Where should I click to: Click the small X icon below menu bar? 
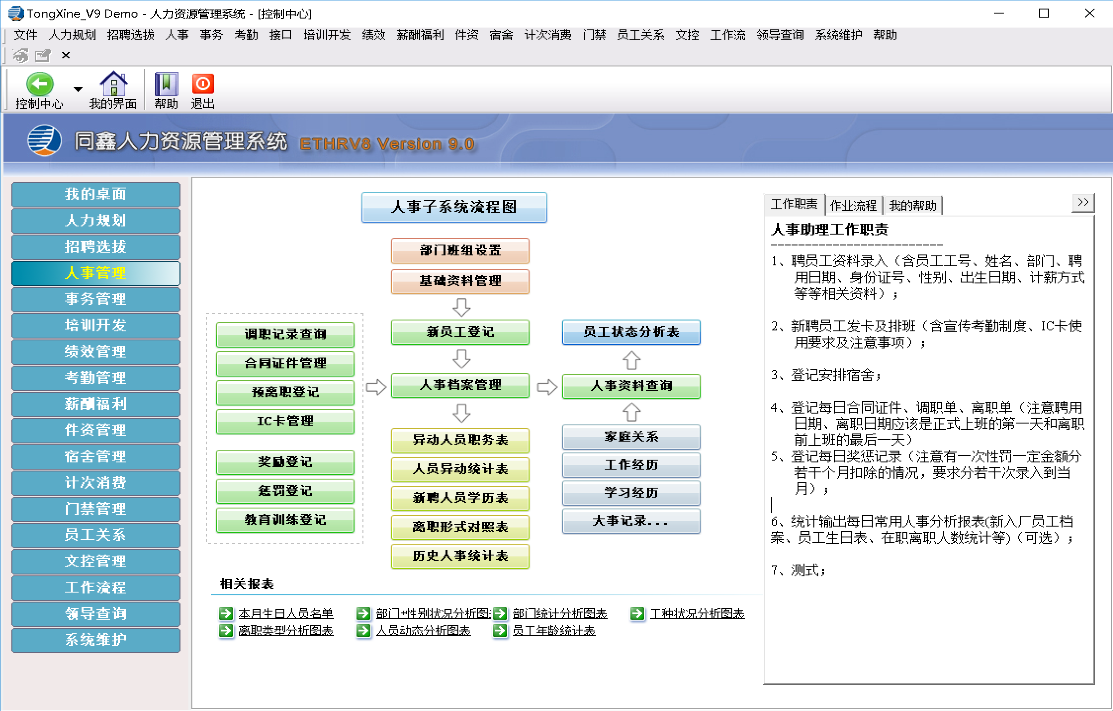(x=66, y=55)
